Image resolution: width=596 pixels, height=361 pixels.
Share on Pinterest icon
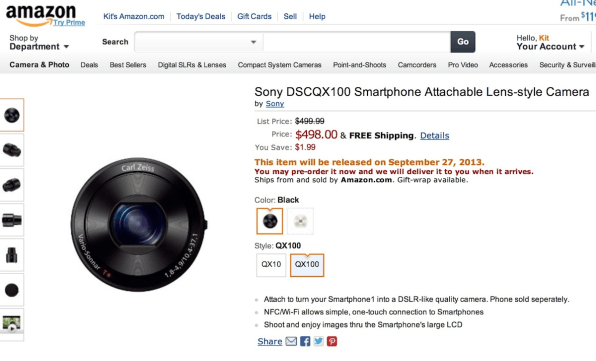[332, 341]
